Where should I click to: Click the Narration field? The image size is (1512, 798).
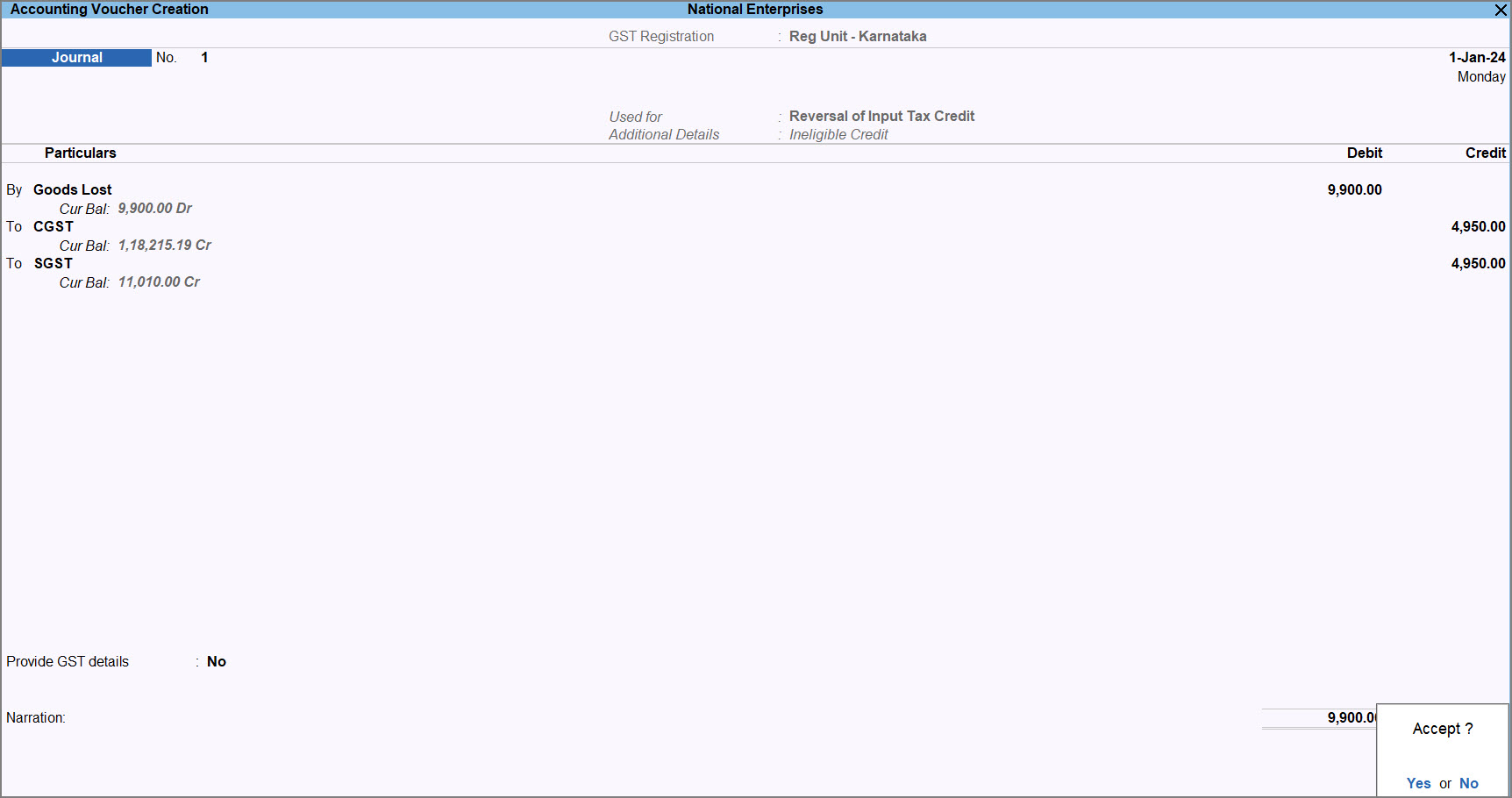pyautogui.click(x=351, y=718)
